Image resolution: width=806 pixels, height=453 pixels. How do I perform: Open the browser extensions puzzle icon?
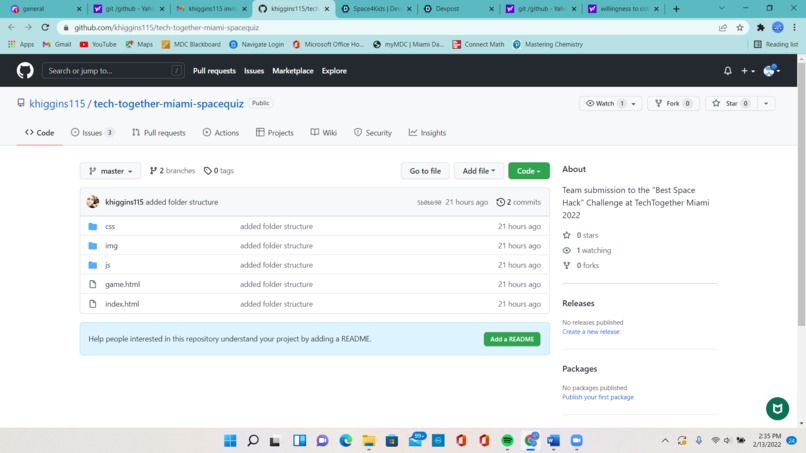coord(761,28)
